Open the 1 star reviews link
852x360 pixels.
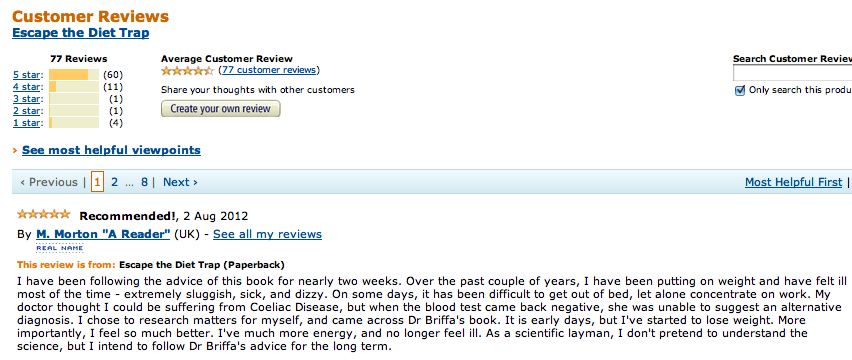click(27, 123)
